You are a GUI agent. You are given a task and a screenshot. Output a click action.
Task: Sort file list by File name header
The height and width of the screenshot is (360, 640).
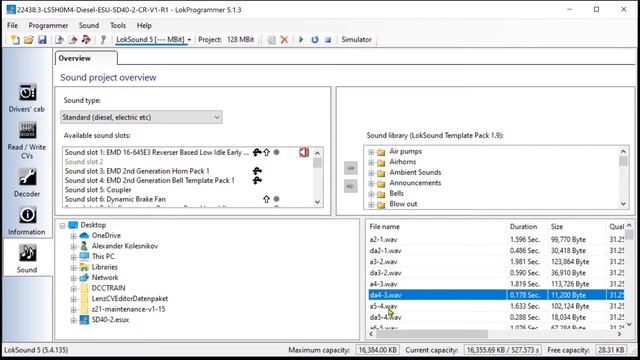coord(437,227)
